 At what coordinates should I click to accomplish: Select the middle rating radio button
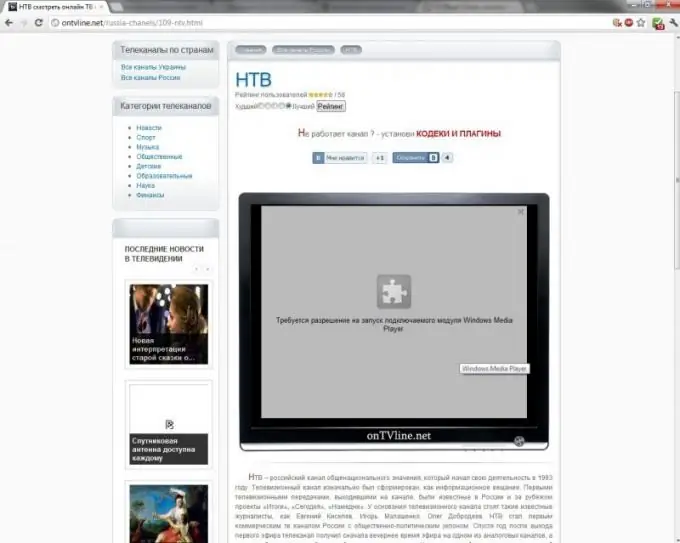pyautogui.click(x=275, y=106)
